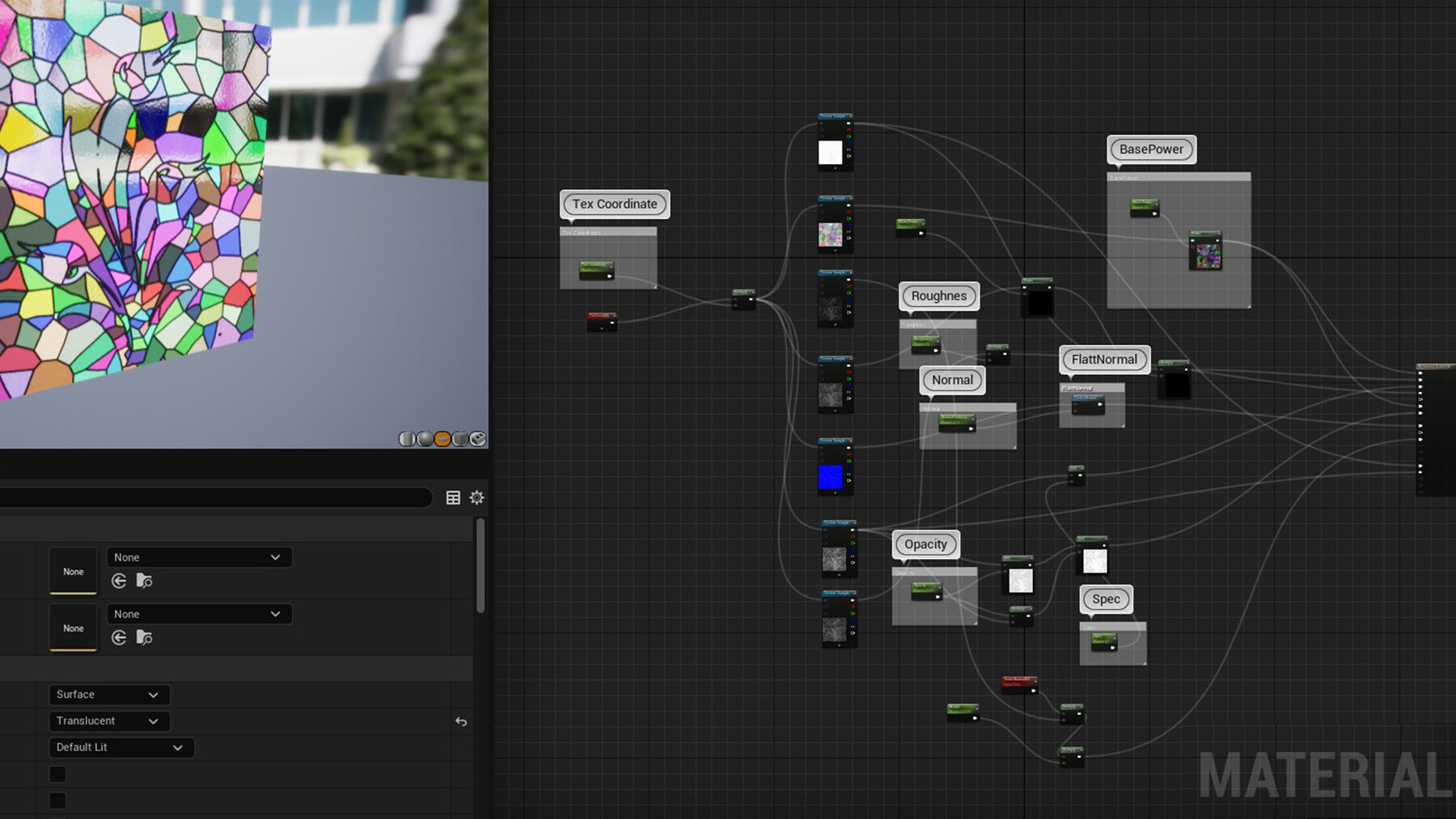Image resolution: width=1456 pixels, height=819 pixels.
Task: Click the details panel search field
Action: 214,497
